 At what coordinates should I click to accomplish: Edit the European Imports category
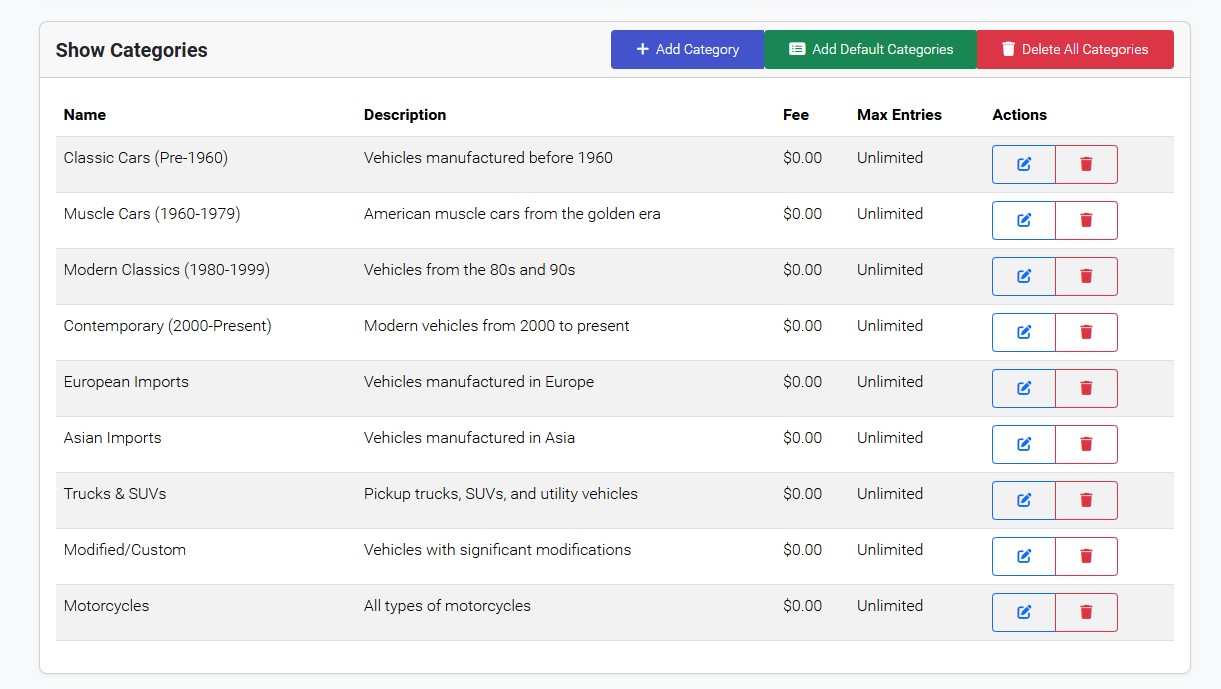pyautogui.click(x=1023, y=388)
